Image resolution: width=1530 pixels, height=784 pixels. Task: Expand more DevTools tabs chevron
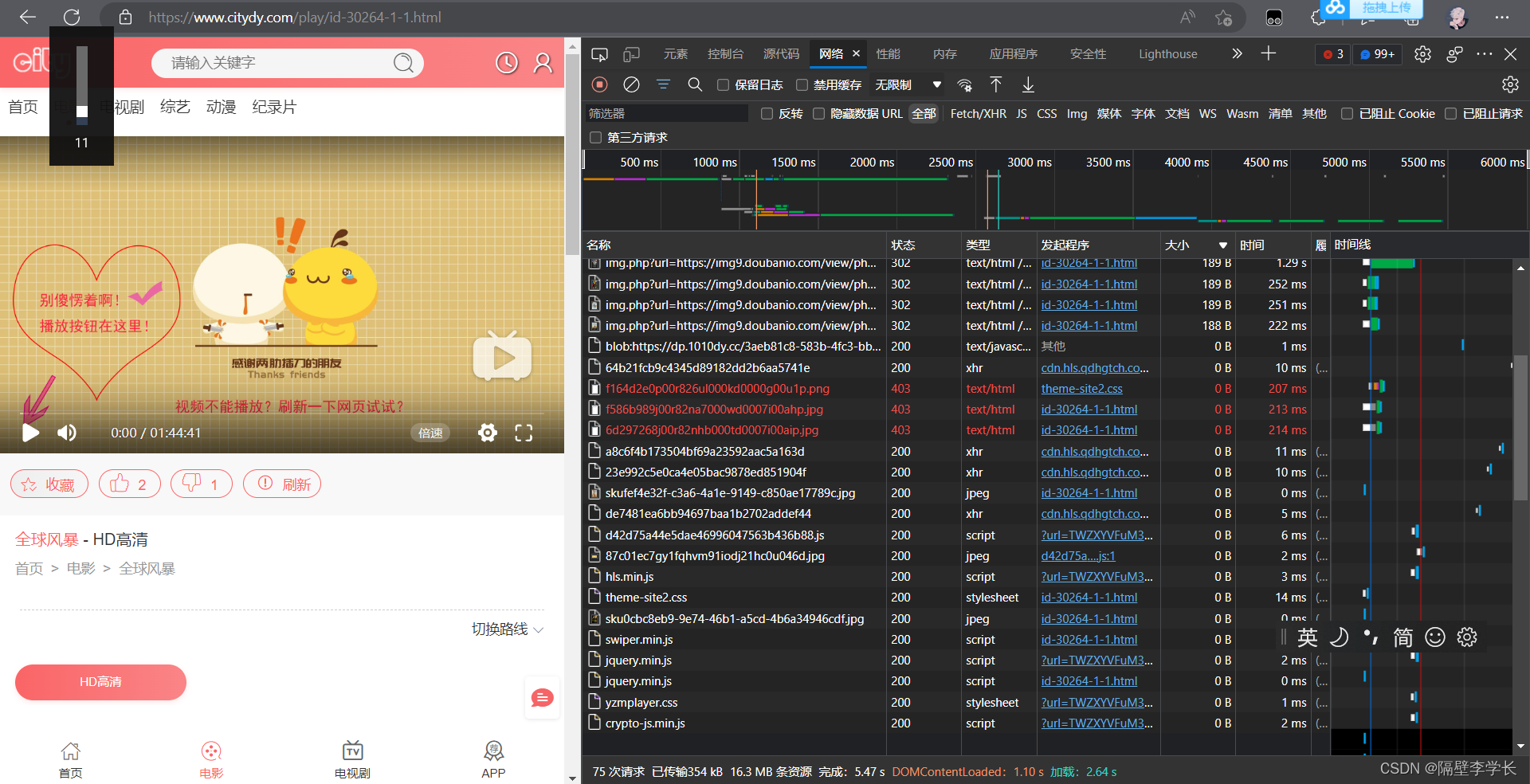(x=1237, y=53)
